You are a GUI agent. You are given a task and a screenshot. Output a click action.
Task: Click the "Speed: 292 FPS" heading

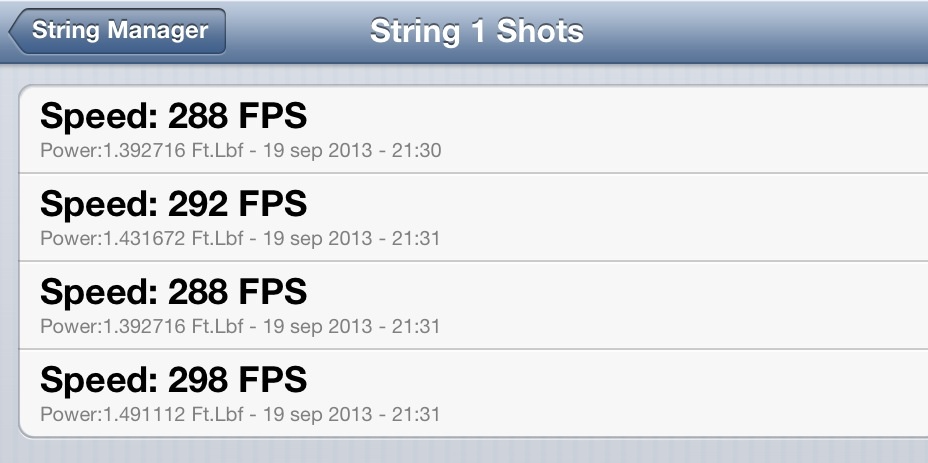[173, 204]
